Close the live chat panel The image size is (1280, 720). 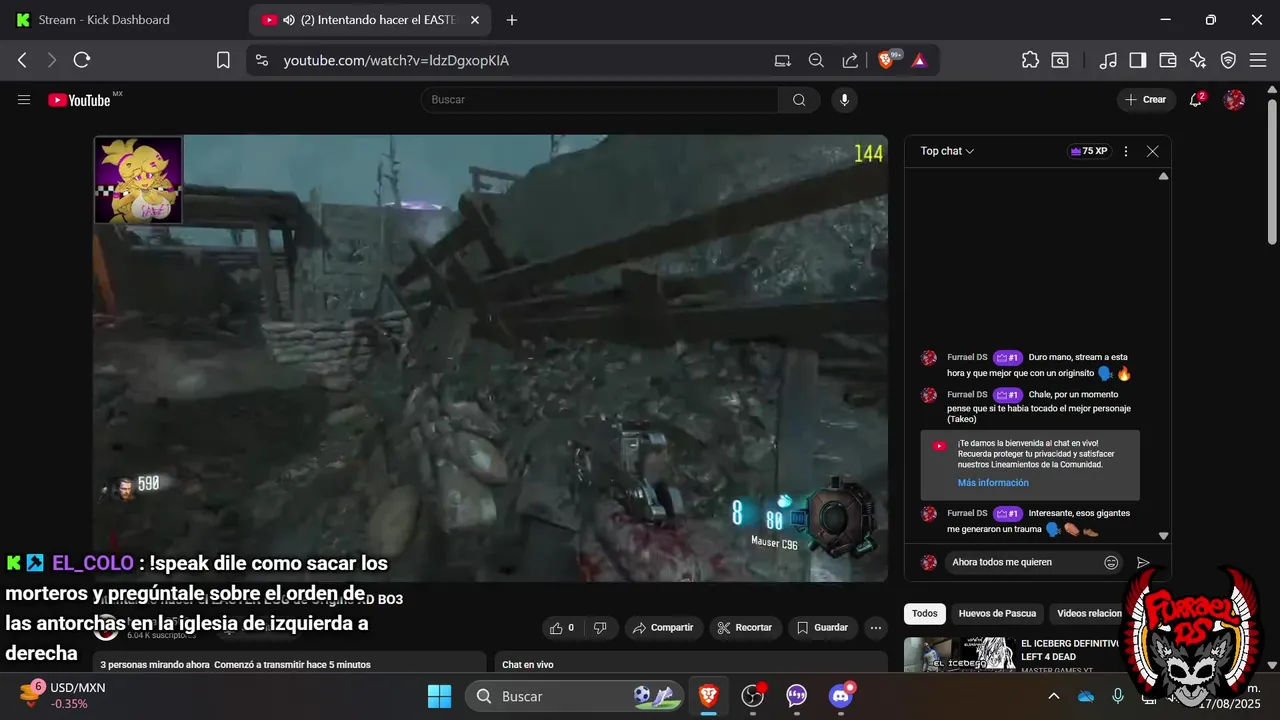(1152, 151)
